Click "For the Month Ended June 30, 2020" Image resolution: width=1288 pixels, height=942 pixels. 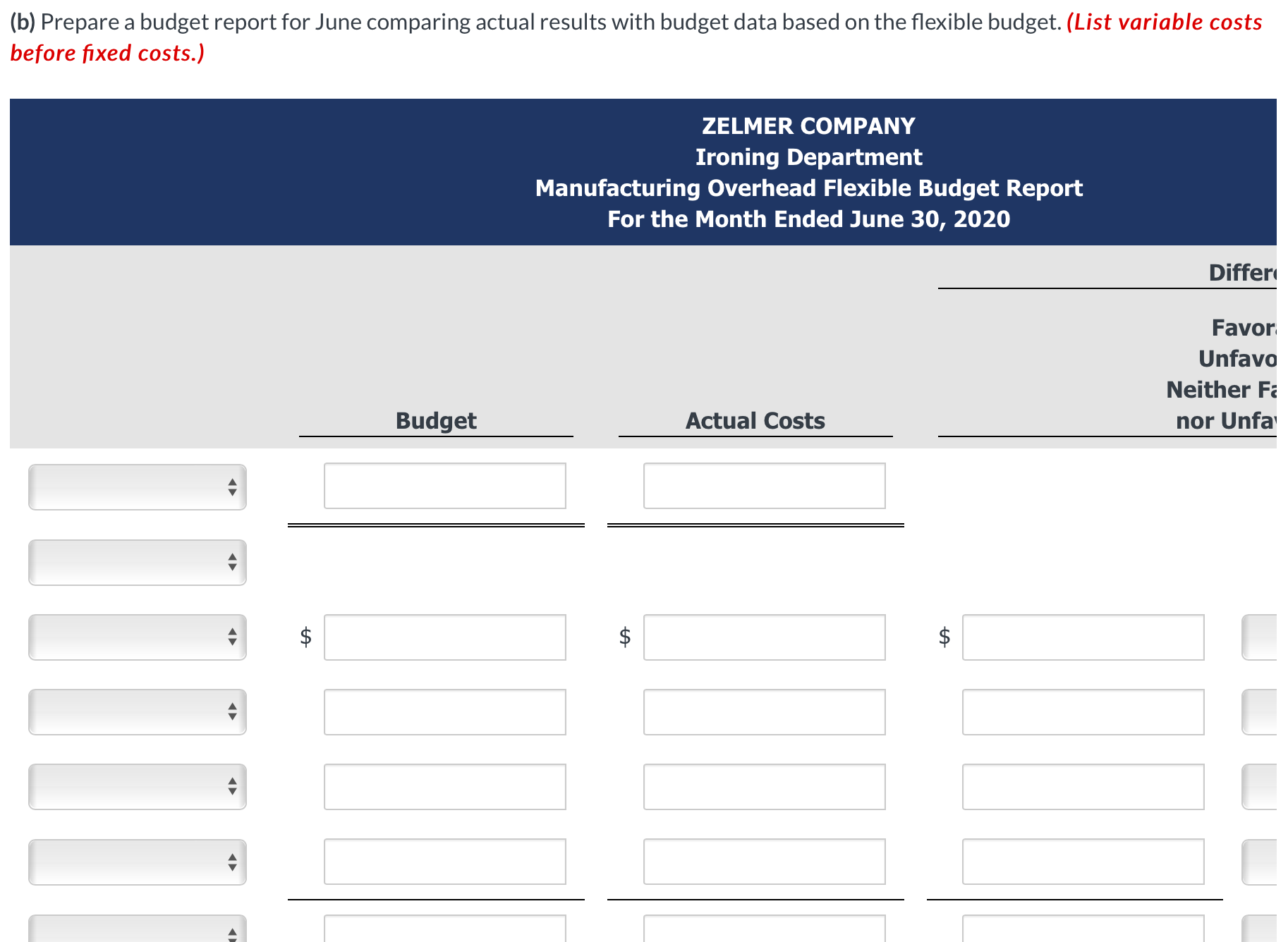808,219
